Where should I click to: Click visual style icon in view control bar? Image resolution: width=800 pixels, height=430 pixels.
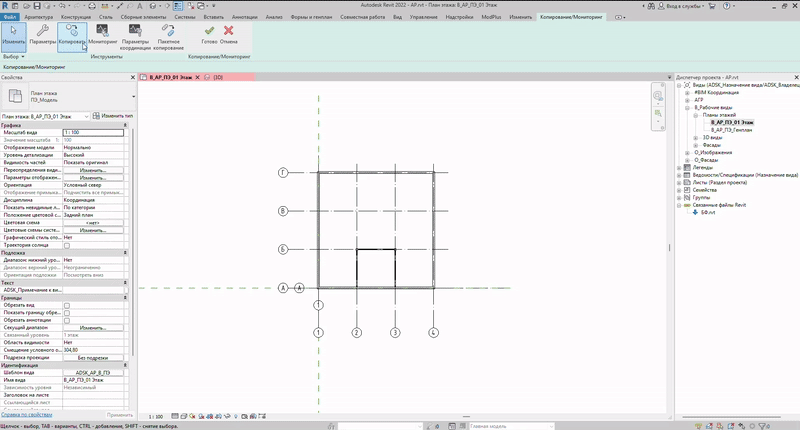pos(184,416)
